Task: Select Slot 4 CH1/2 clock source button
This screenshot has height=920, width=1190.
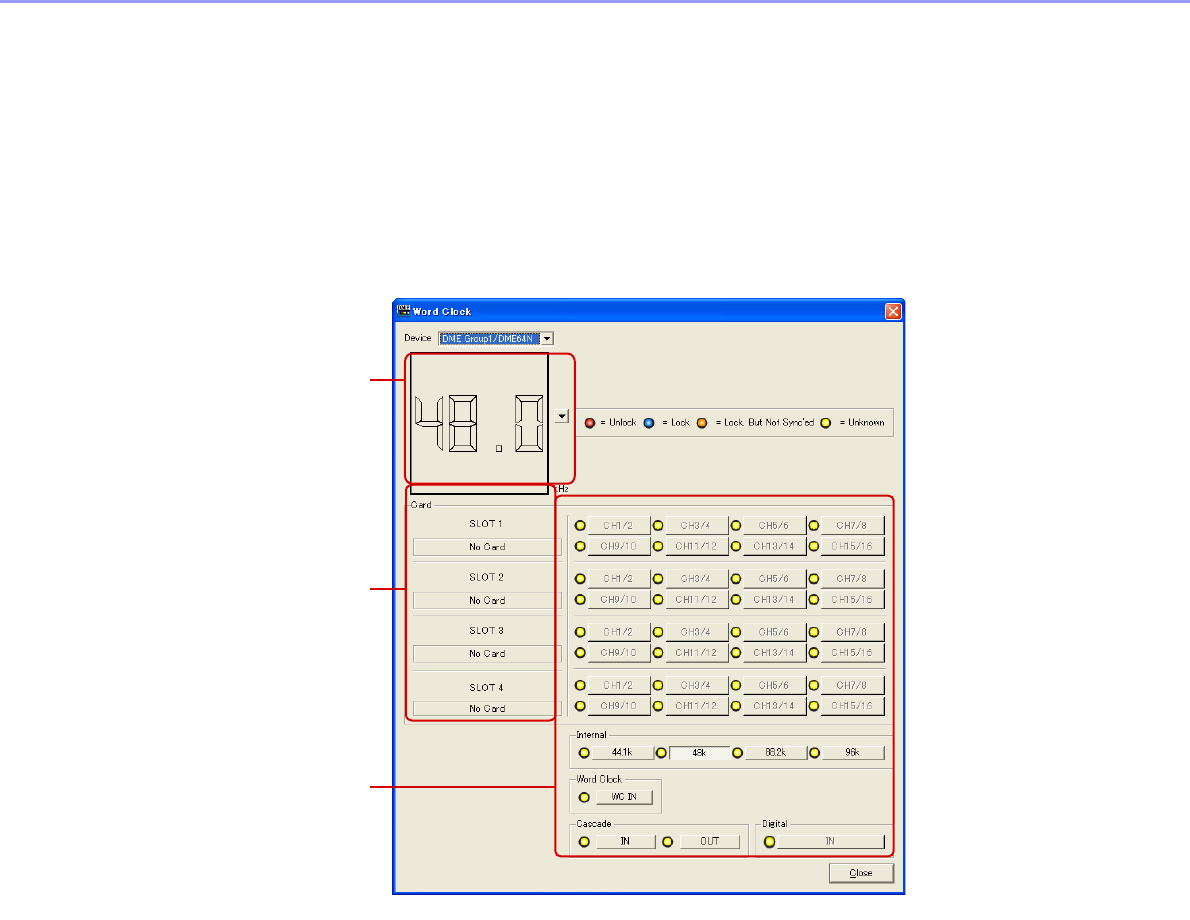Action: pos(619,685)
